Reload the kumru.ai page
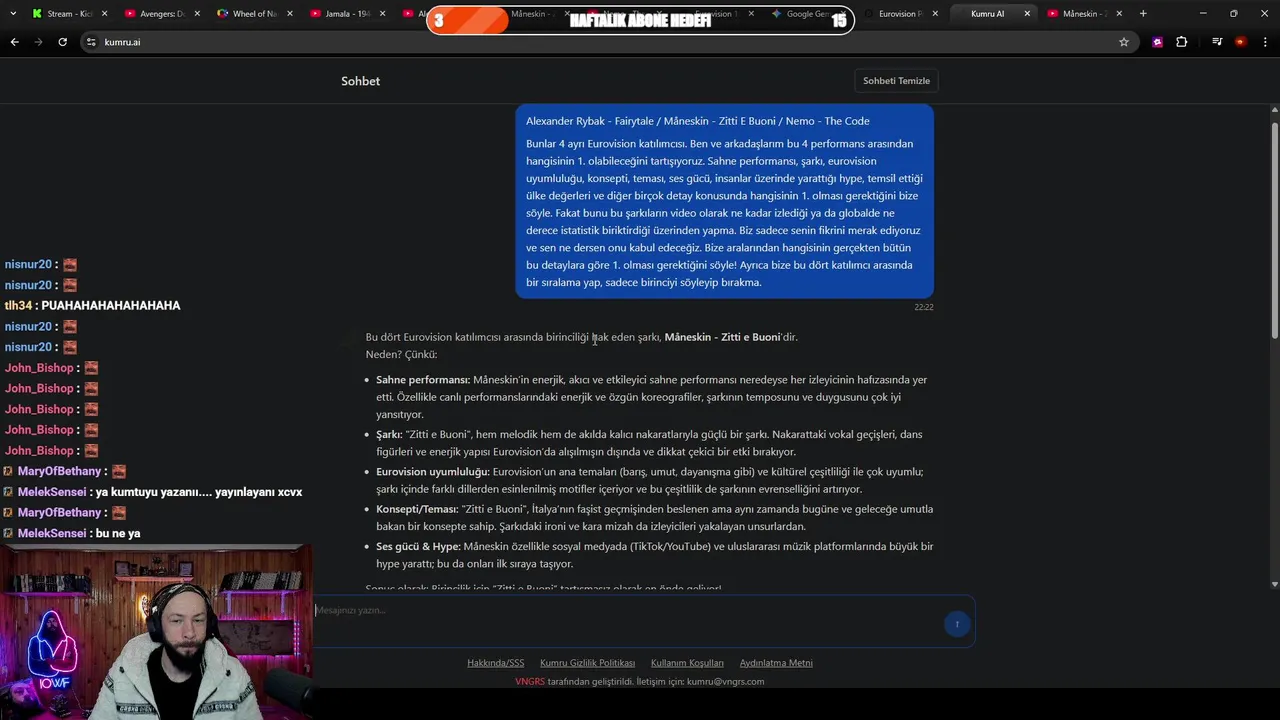 click(x=62, y=42)
